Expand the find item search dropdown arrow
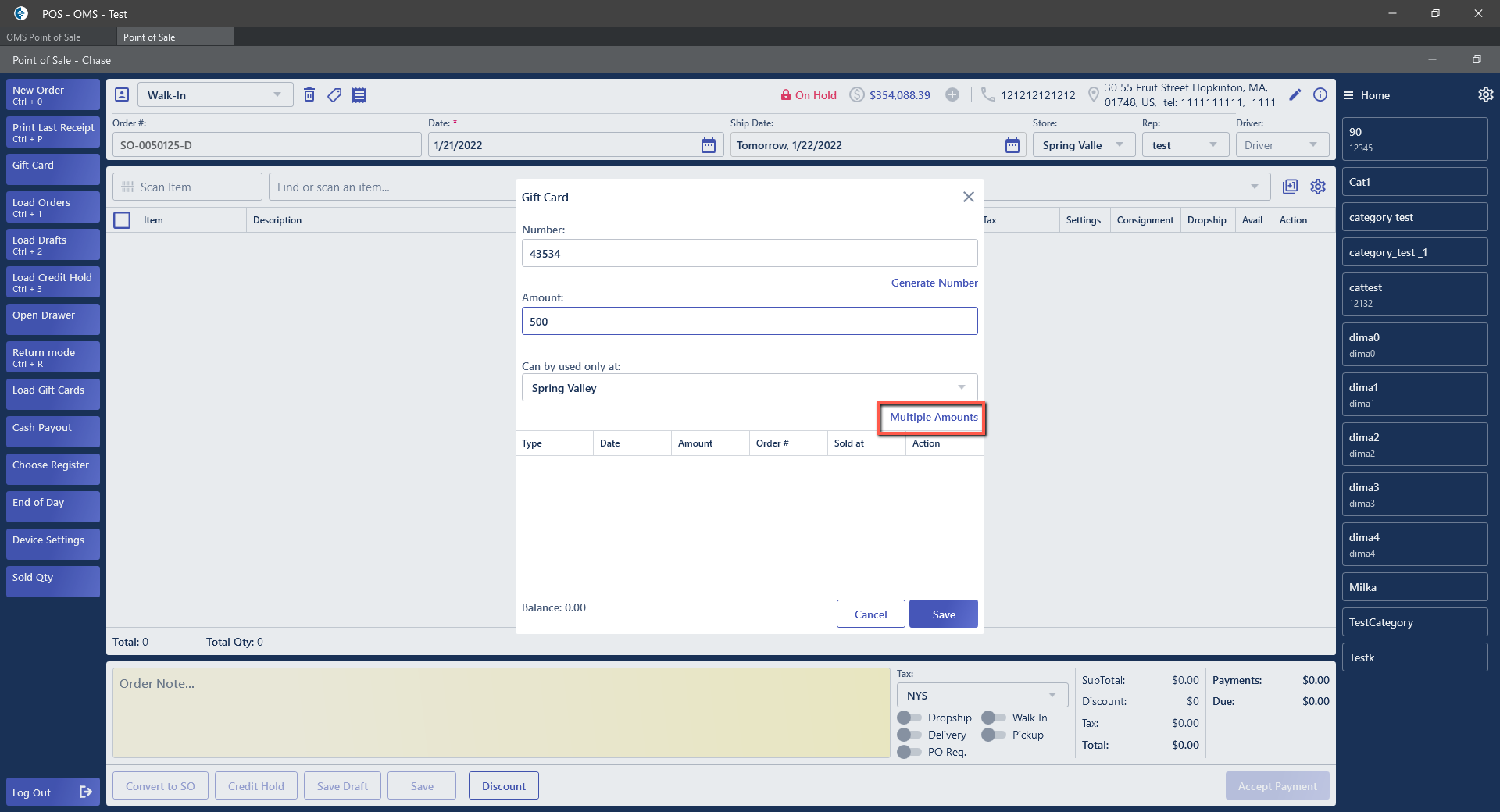Image resolution: width=1500 pixels, height=812 pixels. (x=1255, y=187)
